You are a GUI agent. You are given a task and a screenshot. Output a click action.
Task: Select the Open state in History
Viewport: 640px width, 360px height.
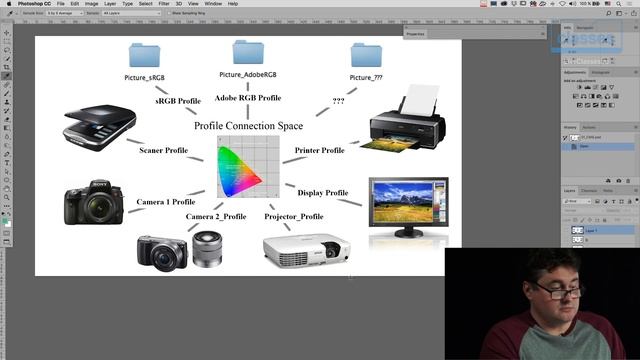[x=598, y=146]
